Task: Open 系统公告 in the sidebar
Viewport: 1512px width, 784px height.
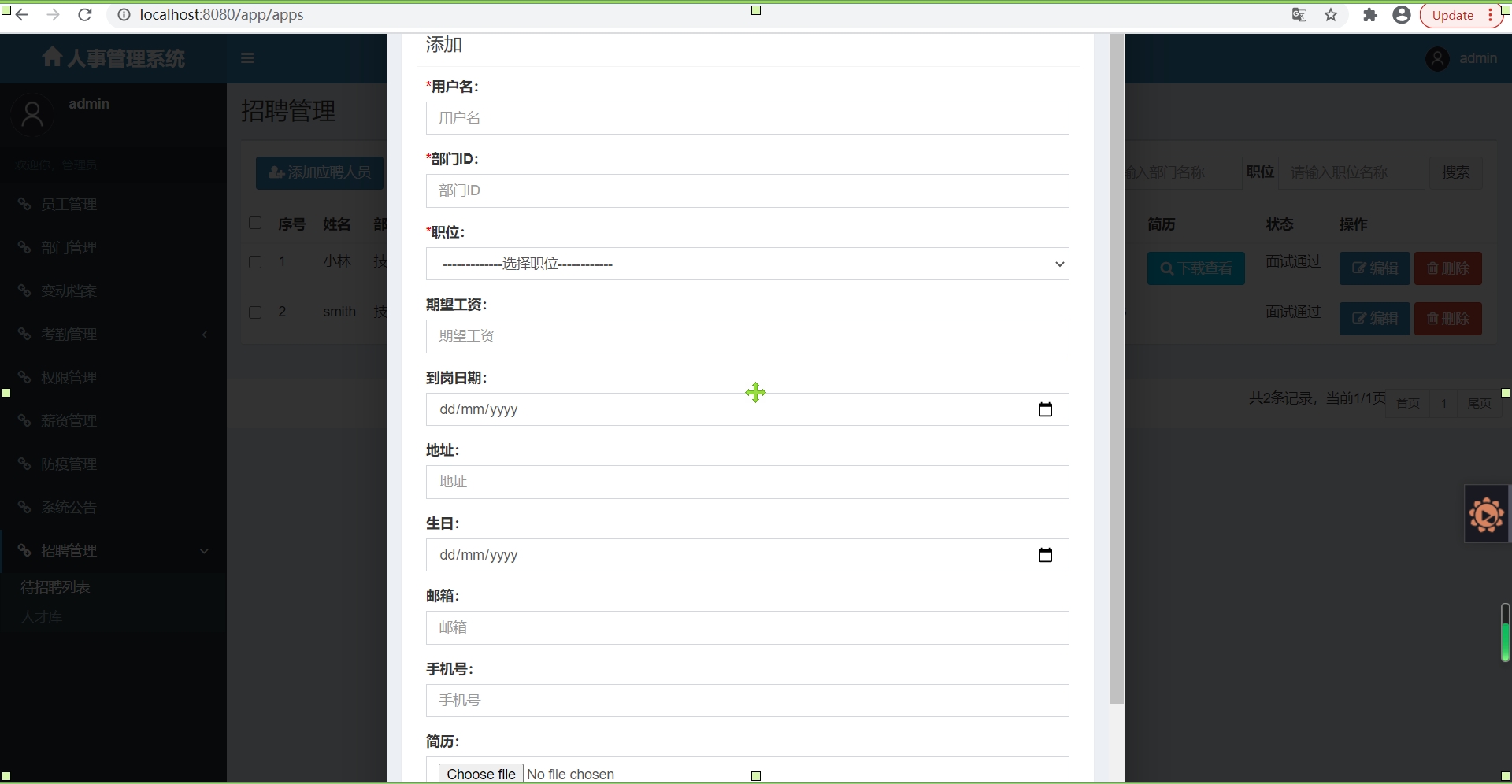Action: pos(69,508)
